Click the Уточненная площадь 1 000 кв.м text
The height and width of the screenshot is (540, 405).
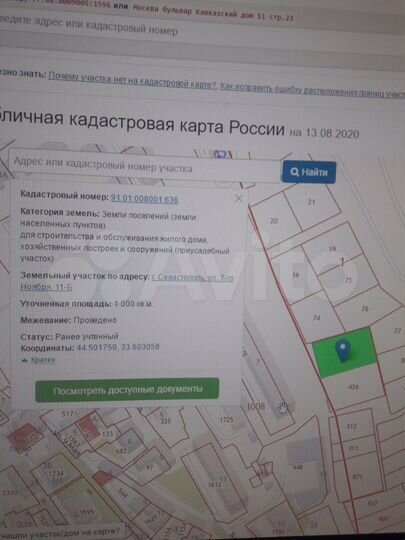86,304
